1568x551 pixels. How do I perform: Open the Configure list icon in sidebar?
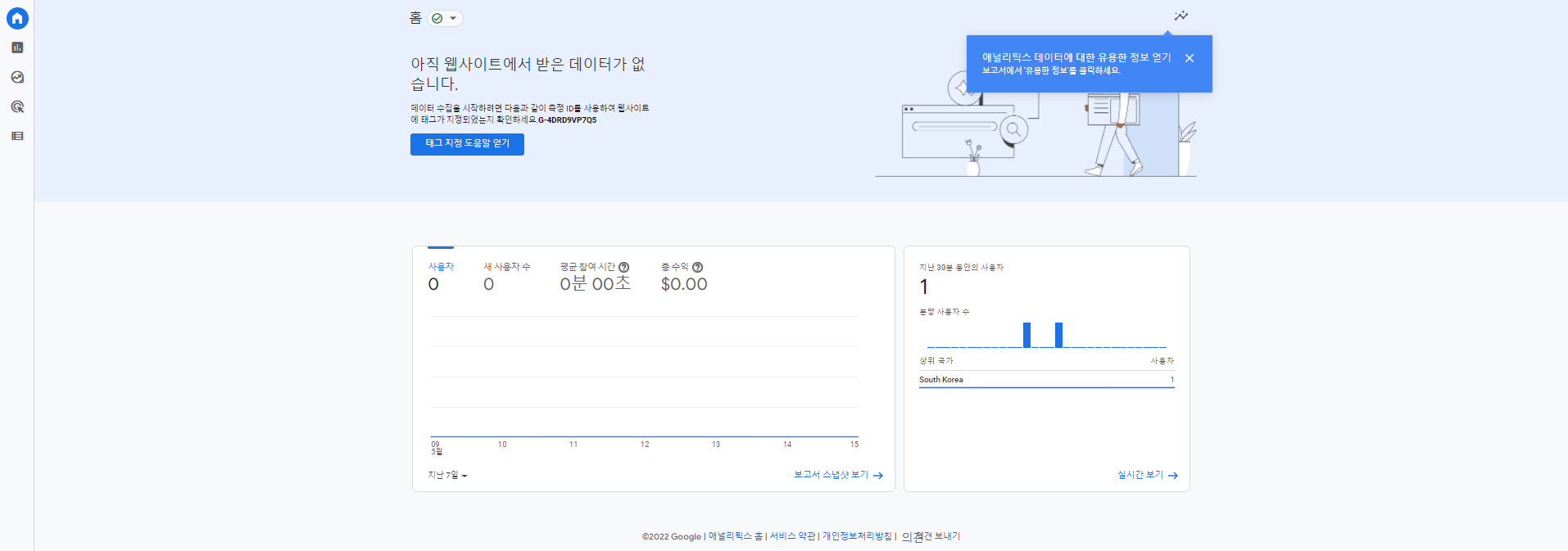coord(17,136)
